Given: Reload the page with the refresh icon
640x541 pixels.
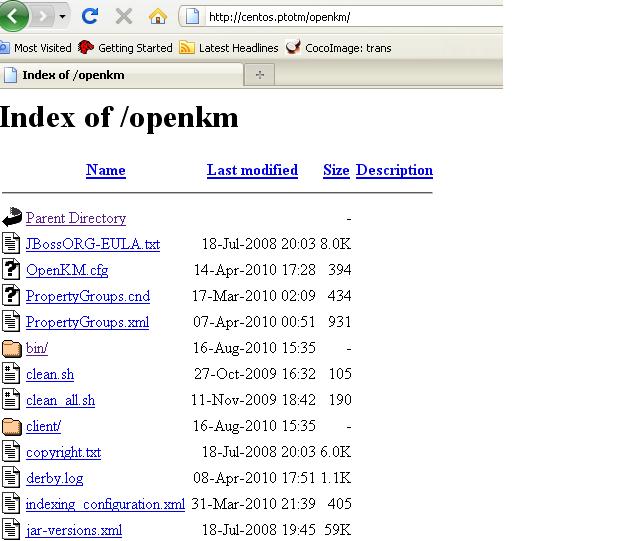Looking at the screenshot, I should click(x=89, y=16).
